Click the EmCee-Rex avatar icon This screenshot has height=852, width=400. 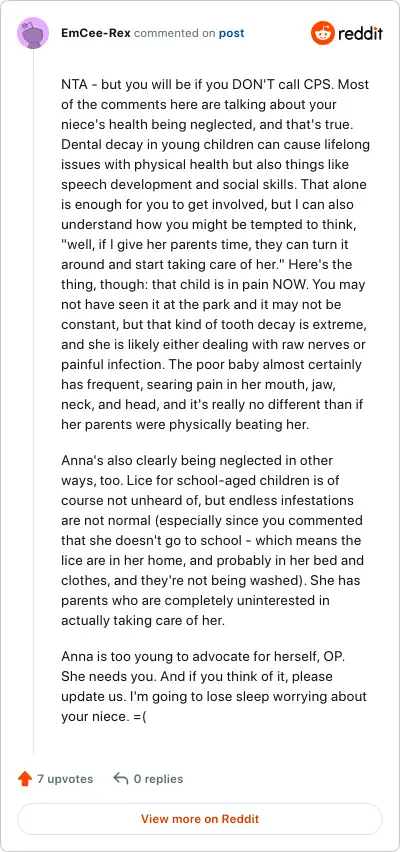(x=33, y=33)
